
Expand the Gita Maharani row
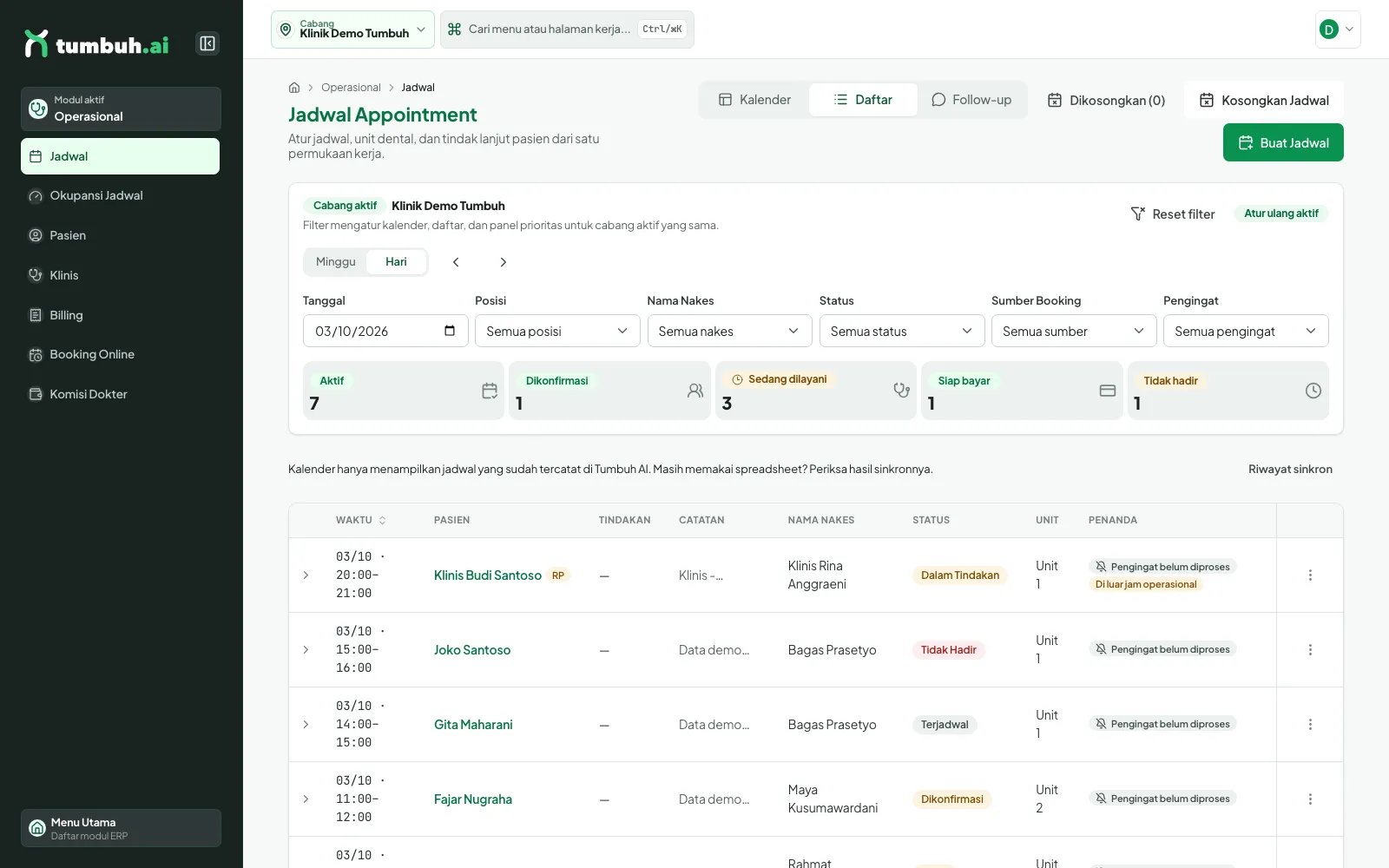306,725
